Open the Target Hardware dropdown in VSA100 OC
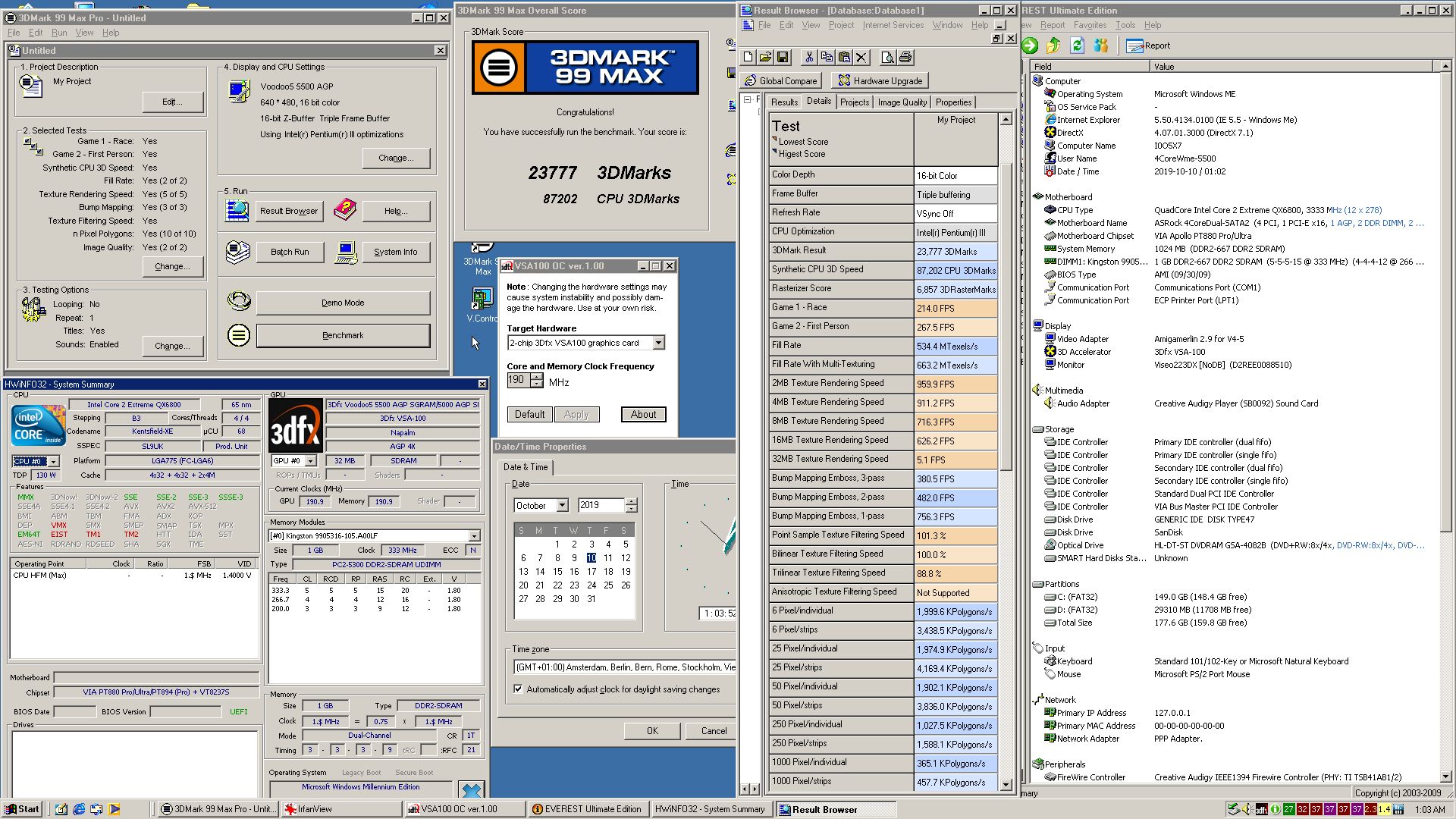The image size is (1456, 819). point(658,343)
